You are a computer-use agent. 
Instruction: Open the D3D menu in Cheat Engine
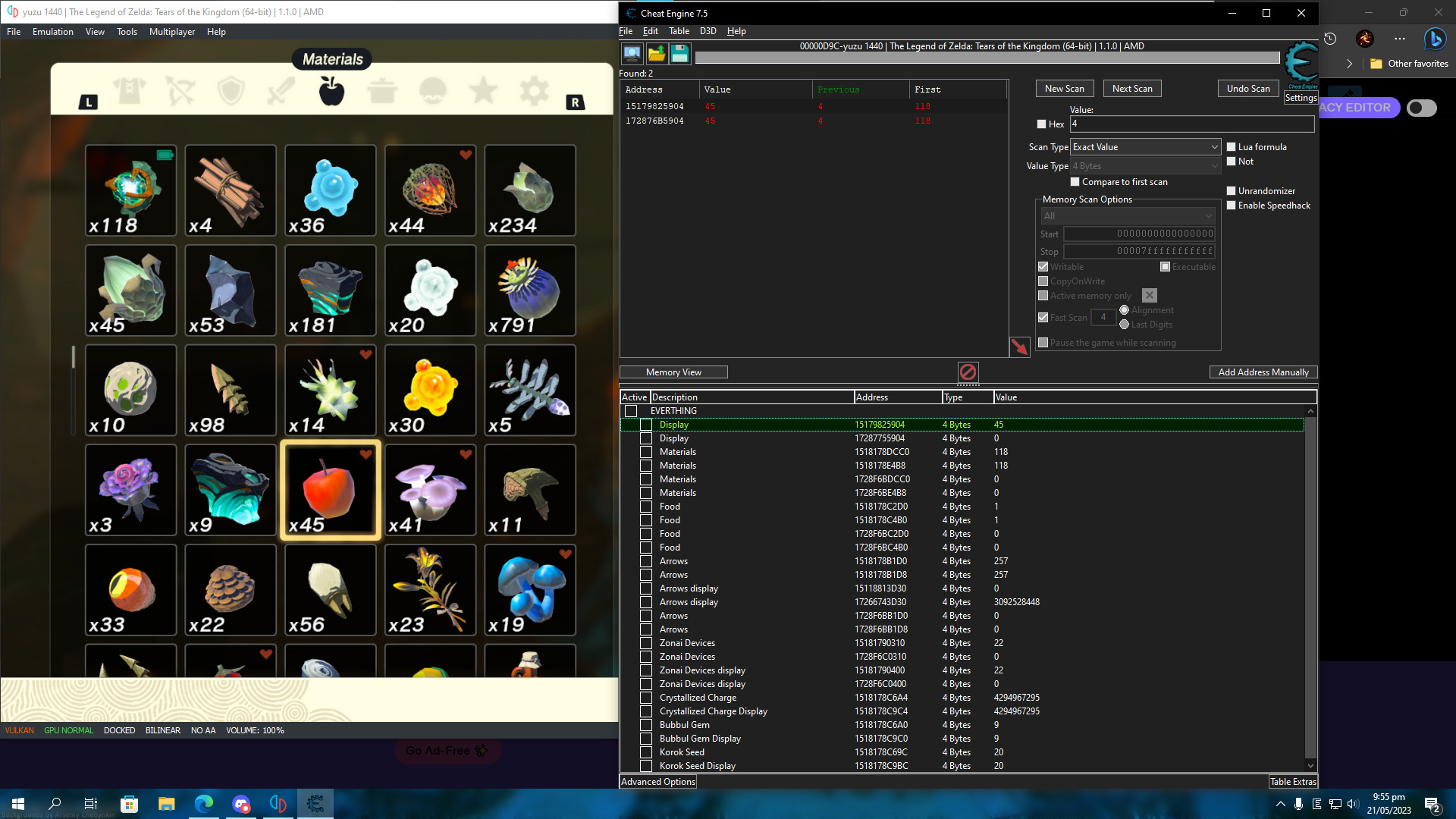point(707,30)
